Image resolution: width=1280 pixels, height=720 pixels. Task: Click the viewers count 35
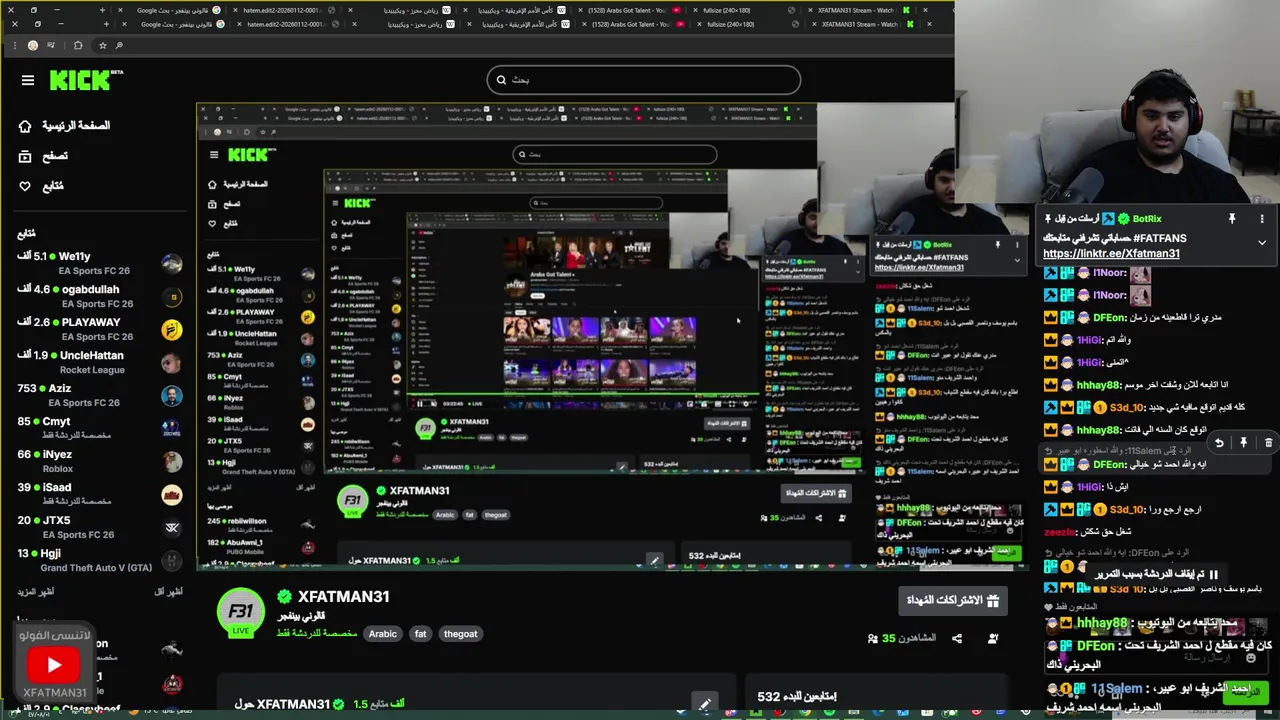click(x=903, y=638)
